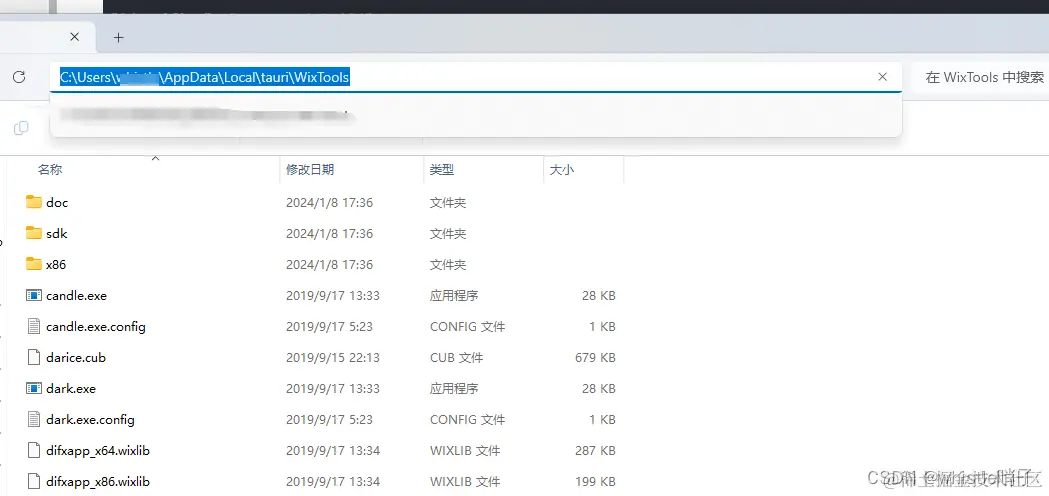This screenshot has height=496, width=1049.
Task: Select the candle.exe file name
Action: [x=76, y=295]
